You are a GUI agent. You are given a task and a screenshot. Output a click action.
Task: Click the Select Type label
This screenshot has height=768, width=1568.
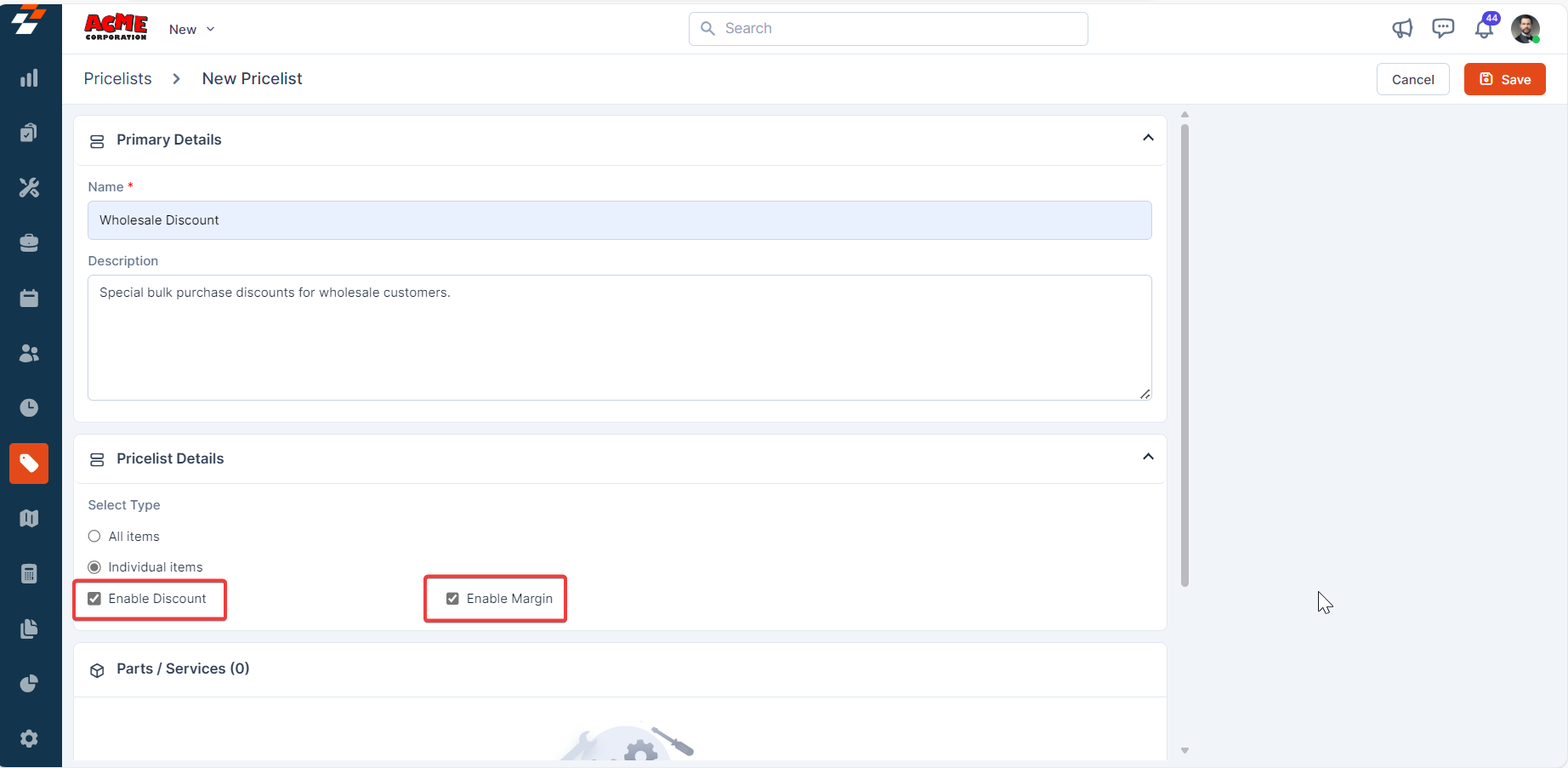click(124, 505)
